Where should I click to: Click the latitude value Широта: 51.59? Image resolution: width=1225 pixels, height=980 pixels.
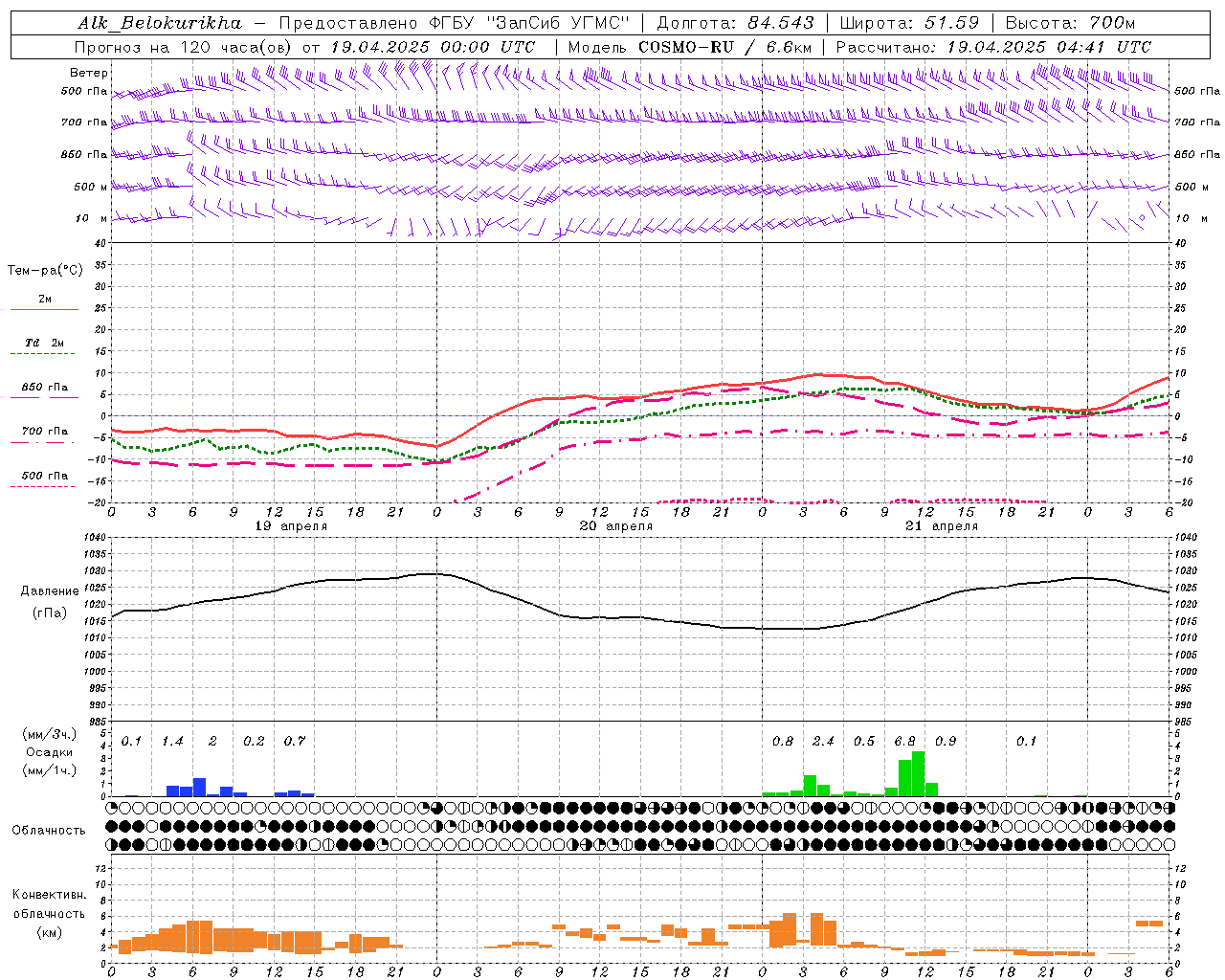(x=909, y=23)
